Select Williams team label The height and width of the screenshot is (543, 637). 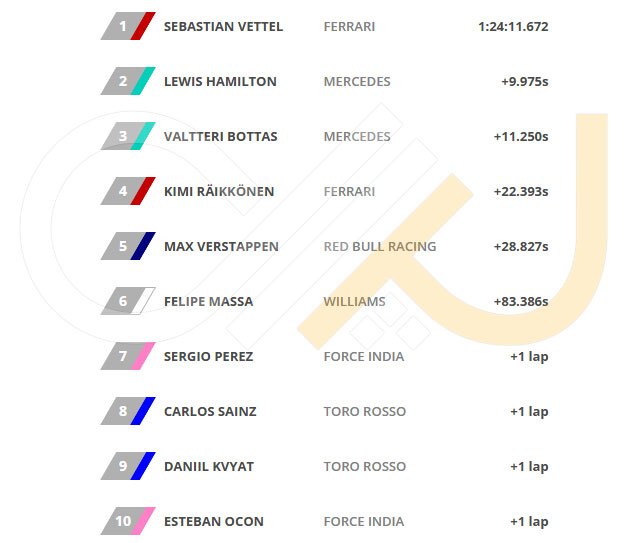click(x=354, y=301)
